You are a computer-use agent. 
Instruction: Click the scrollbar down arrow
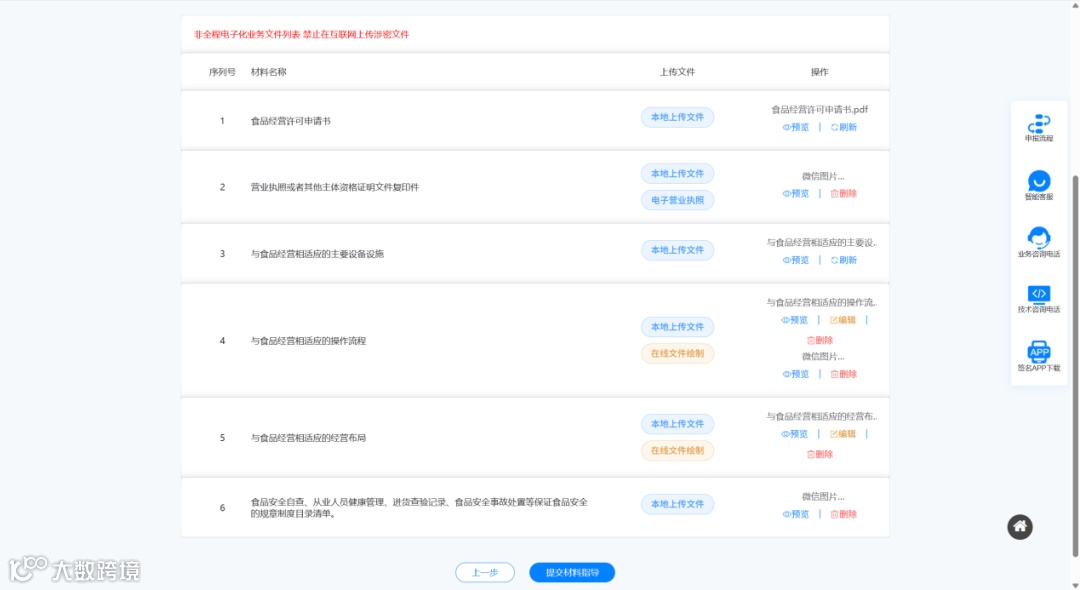pos(1075,585)
